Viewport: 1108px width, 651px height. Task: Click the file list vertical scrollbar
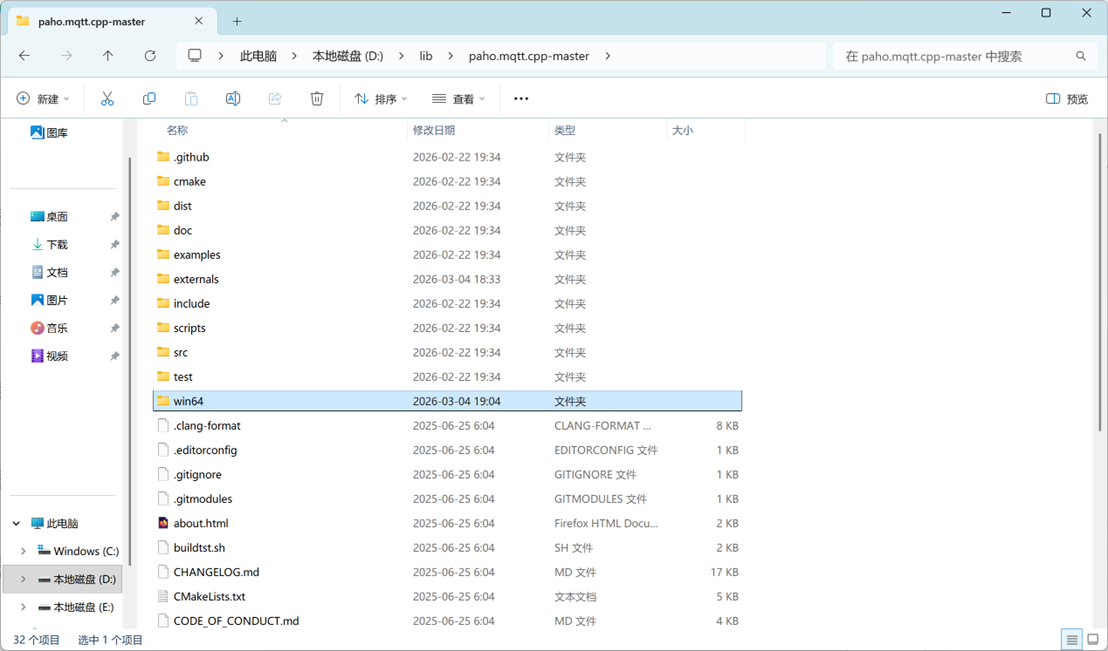(x=1099, y=281)
